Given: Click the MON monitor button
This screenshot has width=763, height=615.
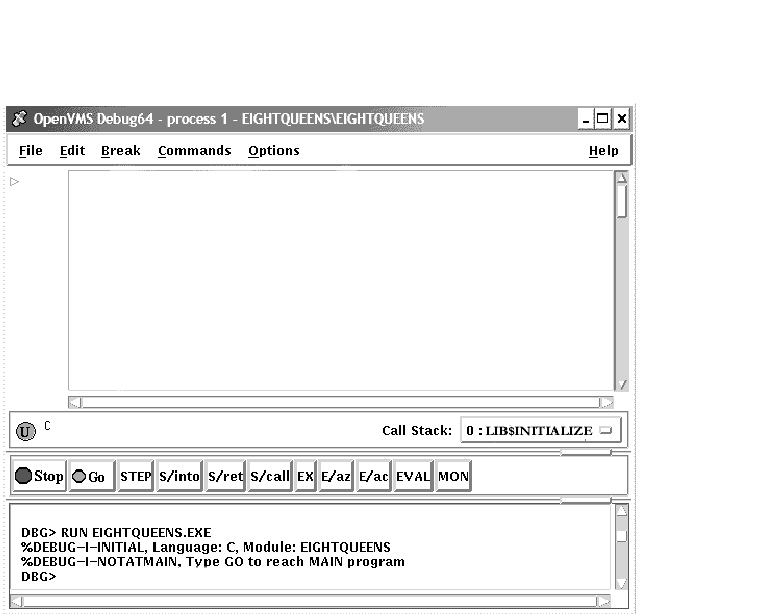Looking at the screenshot, I should 453,477.
